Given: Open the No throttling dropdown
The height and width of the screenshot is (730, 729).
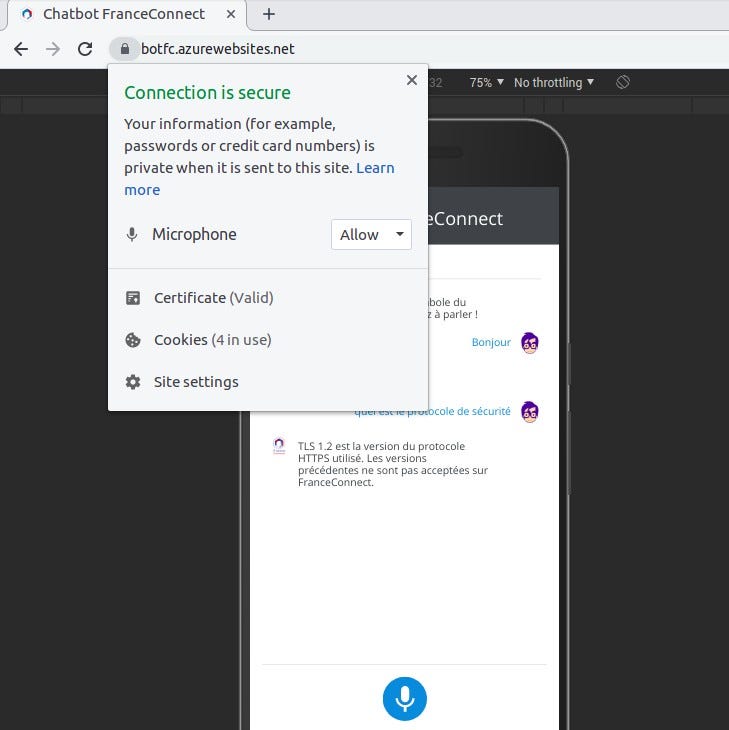Looking at the screenshot, I should pyautogui.click(x=554, y=83).
